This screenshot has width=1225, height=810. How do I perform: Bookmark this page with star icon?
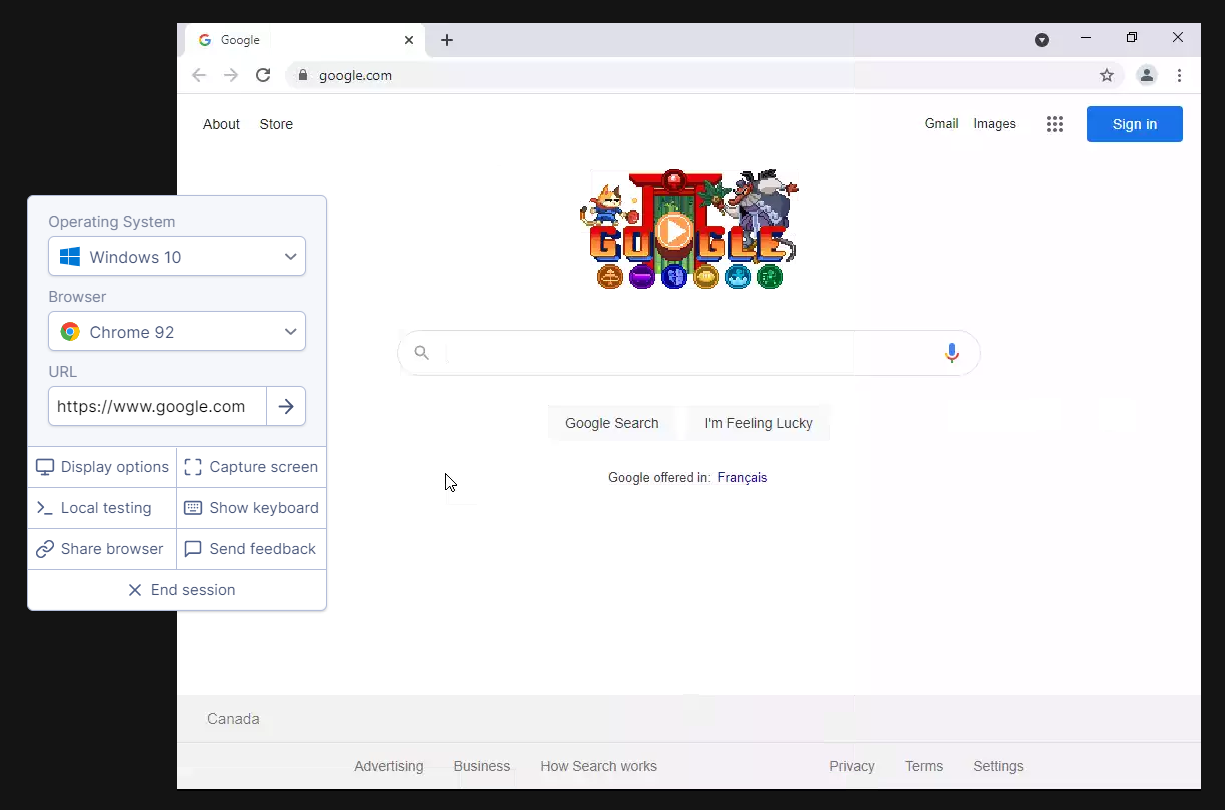pos(1107,75)
